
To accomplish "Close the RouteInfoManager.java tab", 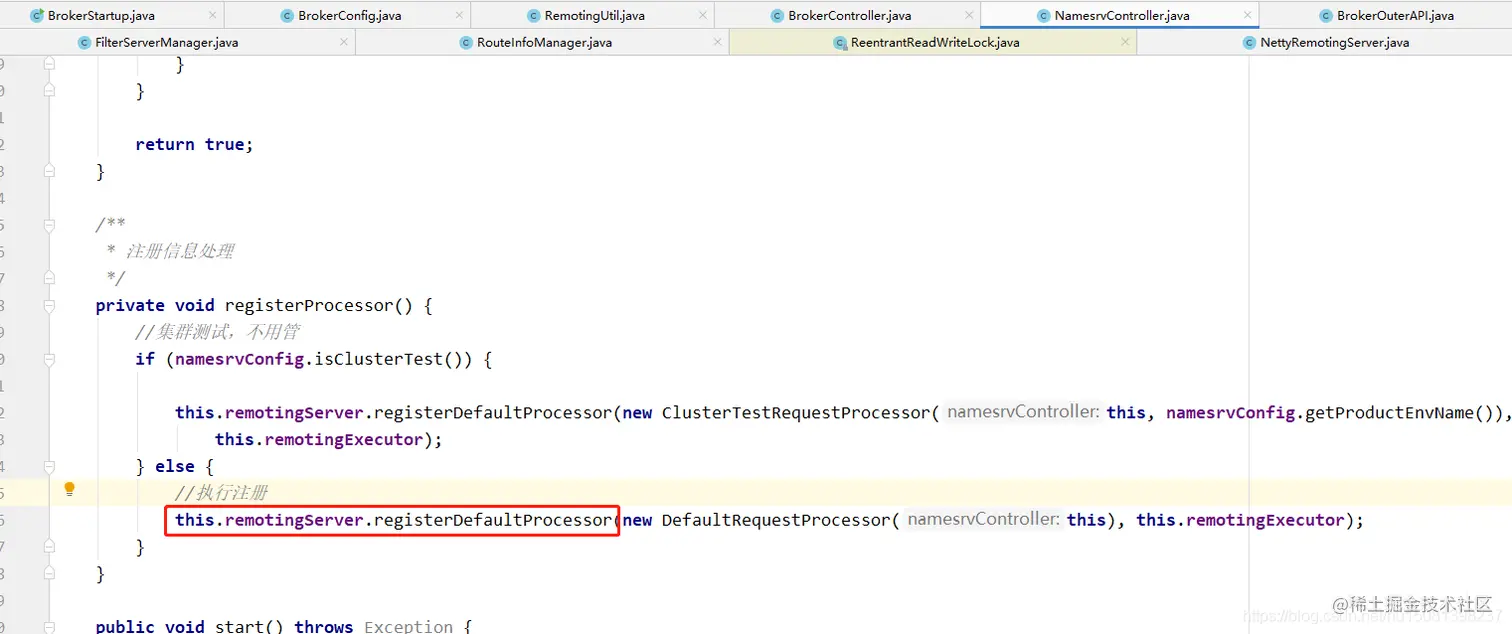I will tap(718, 42).
